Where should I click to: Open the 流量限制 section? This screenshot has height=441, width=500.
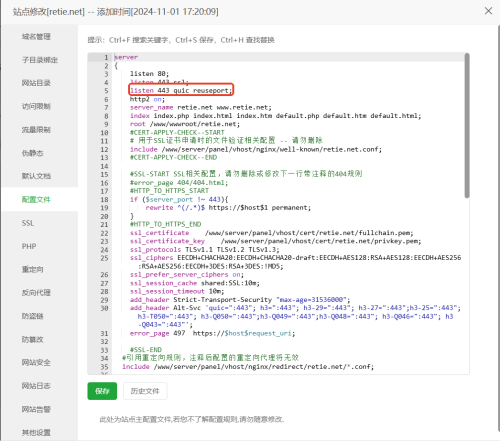(x=36, y=130)
